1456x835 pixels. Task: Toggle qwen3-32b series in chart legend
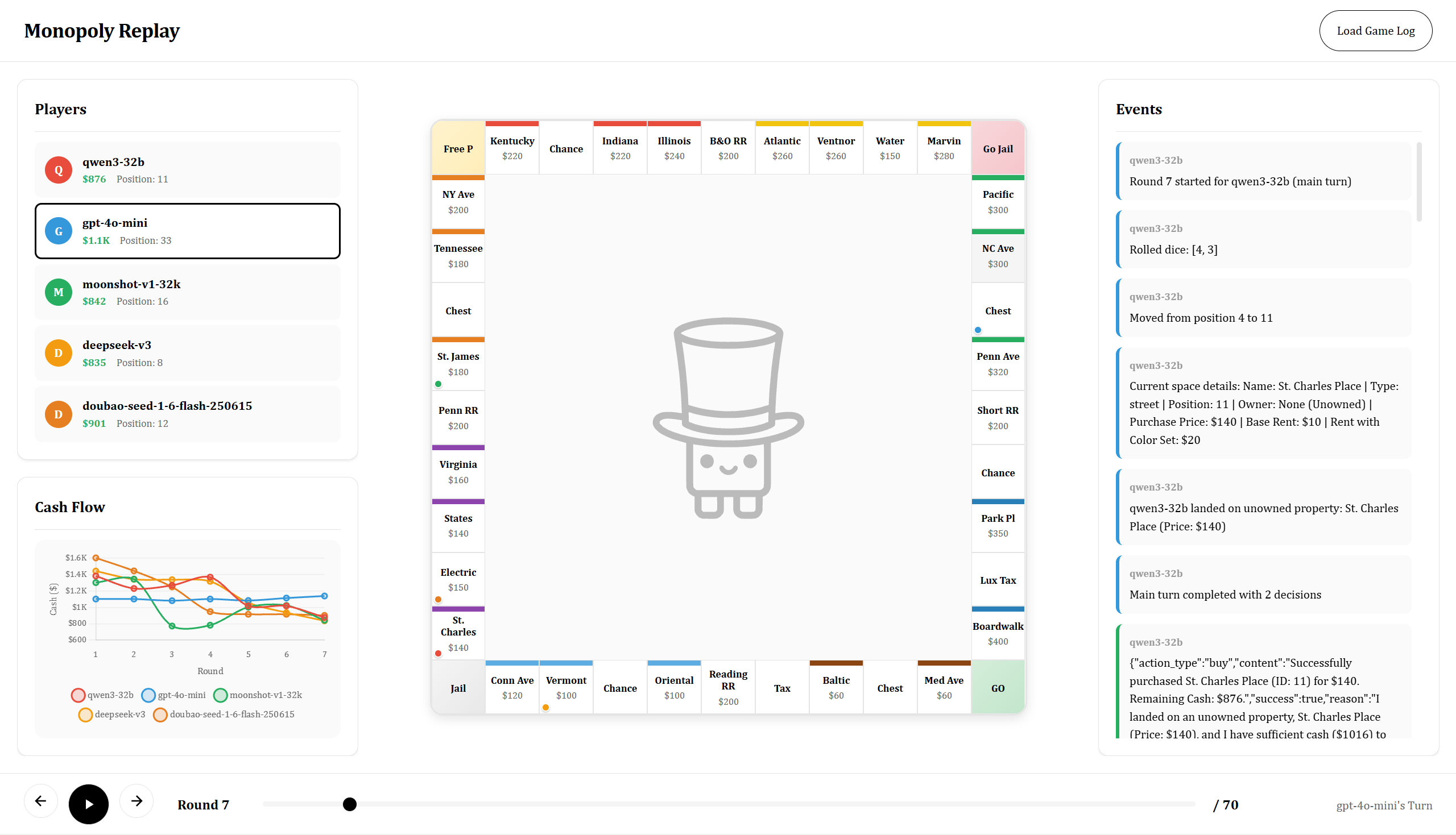coord(102,695)
